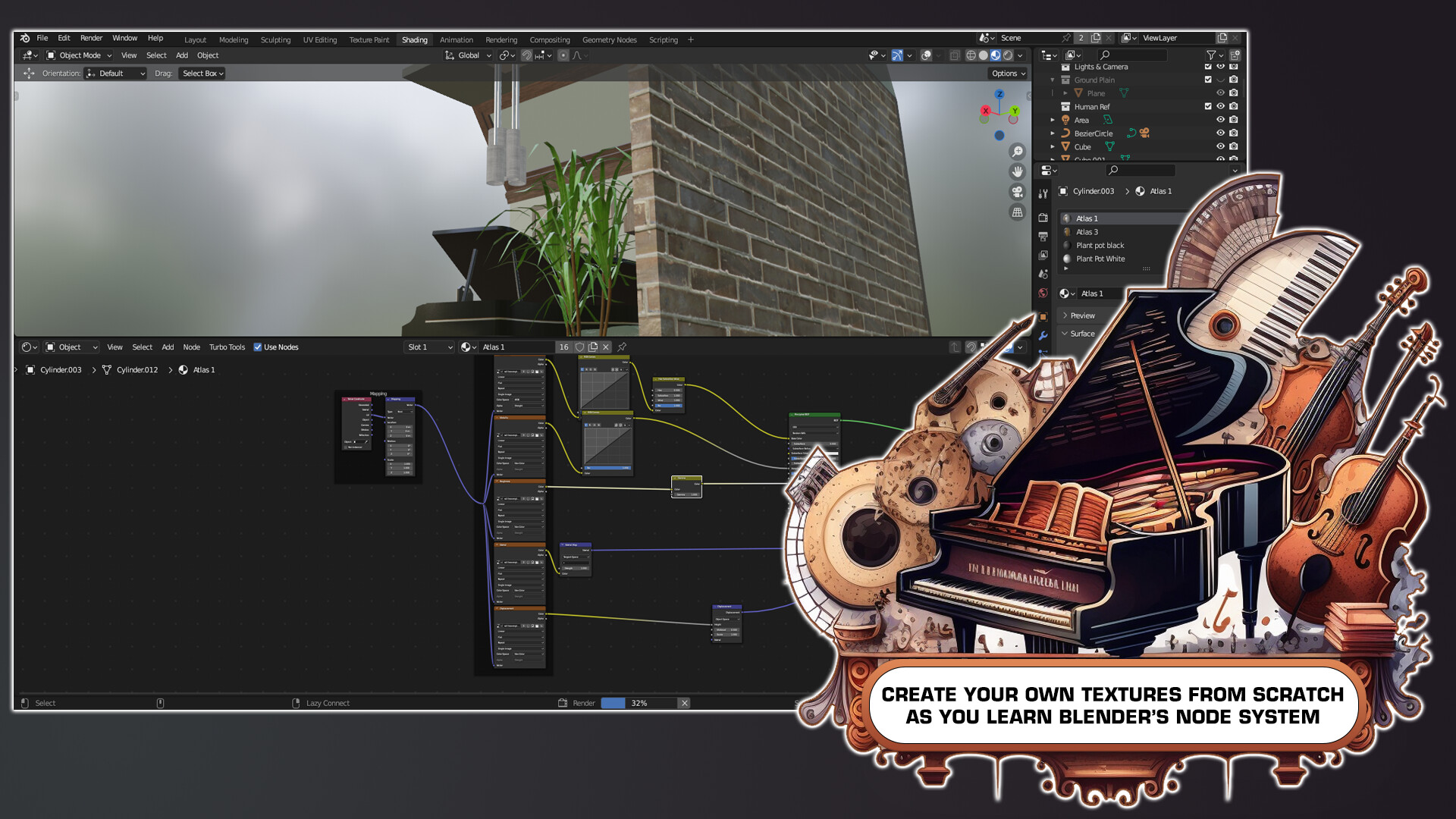Switch to the Geometry Nodes workspace tab
Screen dimensions: 1456x819
609,39
